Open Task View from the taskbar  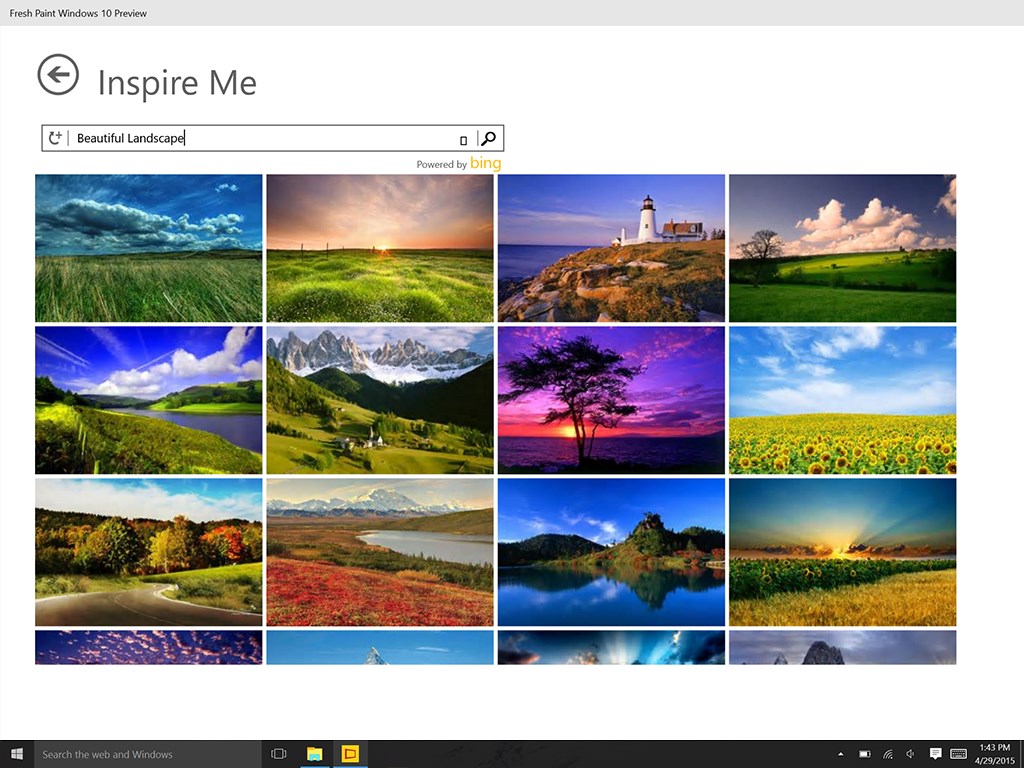click(x=277, y=754)
